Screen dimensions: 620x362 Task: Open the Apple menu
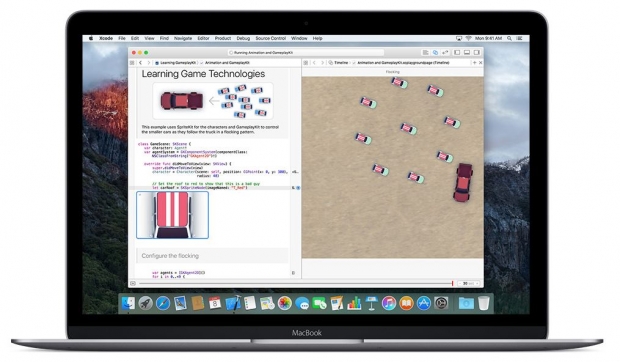(91, 38)
